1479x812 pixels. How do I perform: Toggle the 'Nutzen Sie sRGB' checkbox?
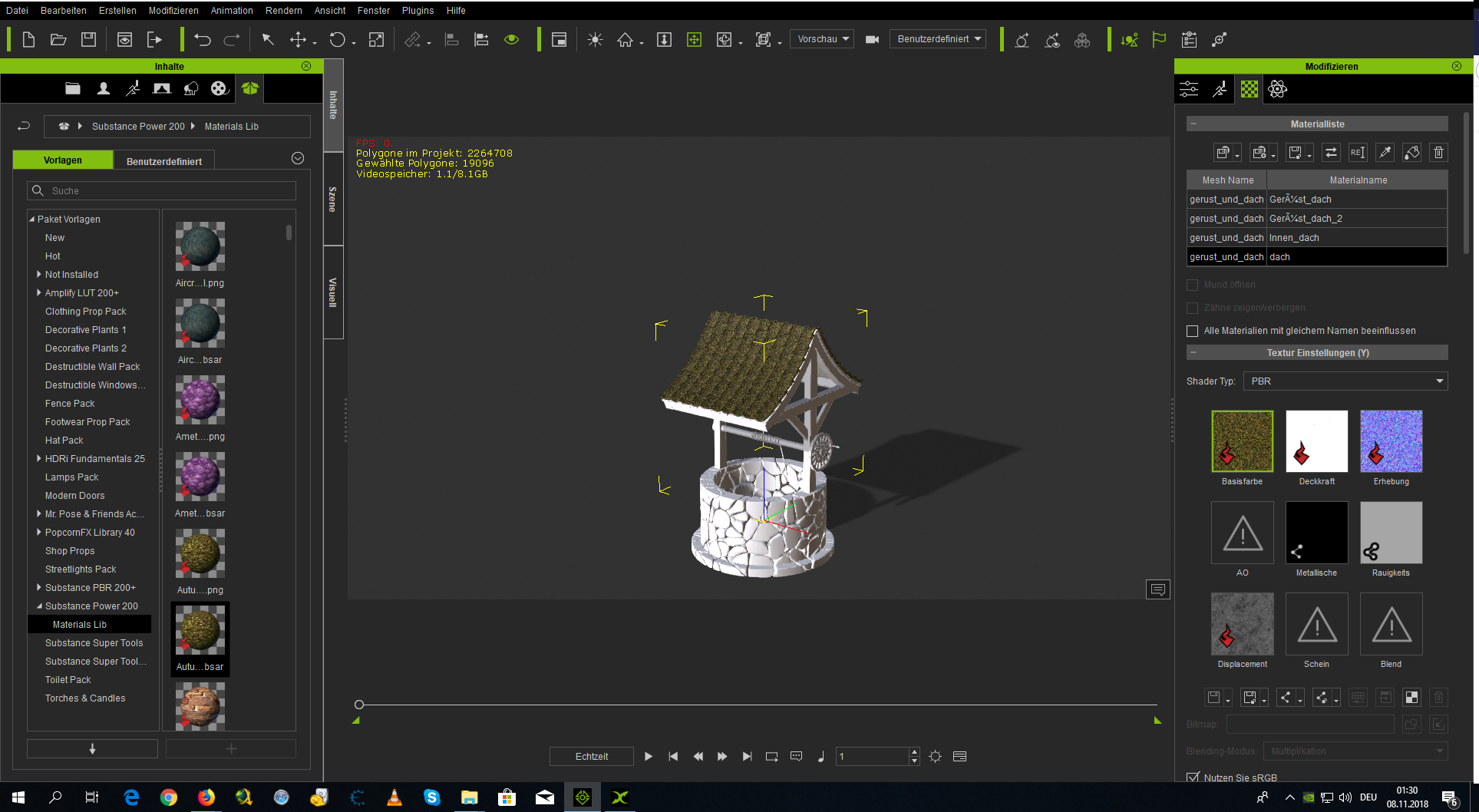point(1192,777)
